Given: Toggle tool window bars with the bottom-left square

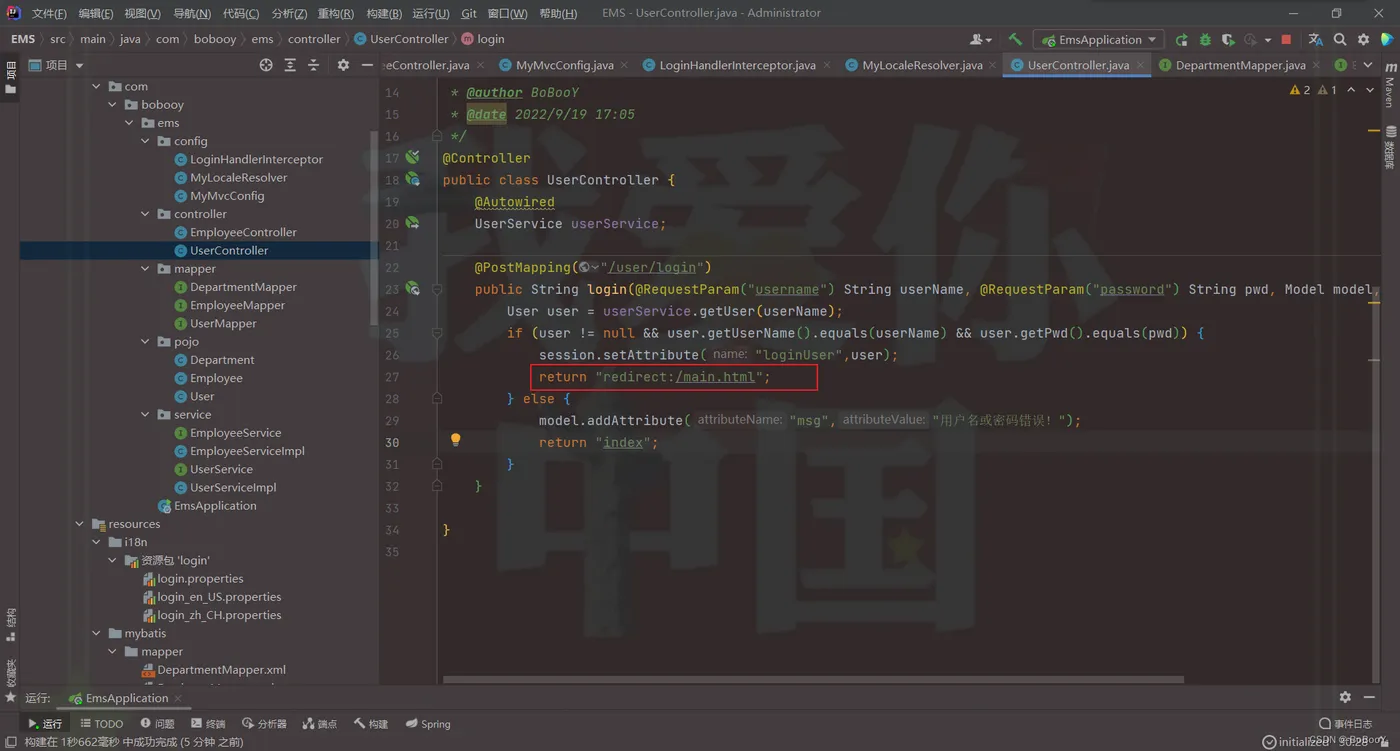Looking at the screenshot, I should click(x=11, y=742).
